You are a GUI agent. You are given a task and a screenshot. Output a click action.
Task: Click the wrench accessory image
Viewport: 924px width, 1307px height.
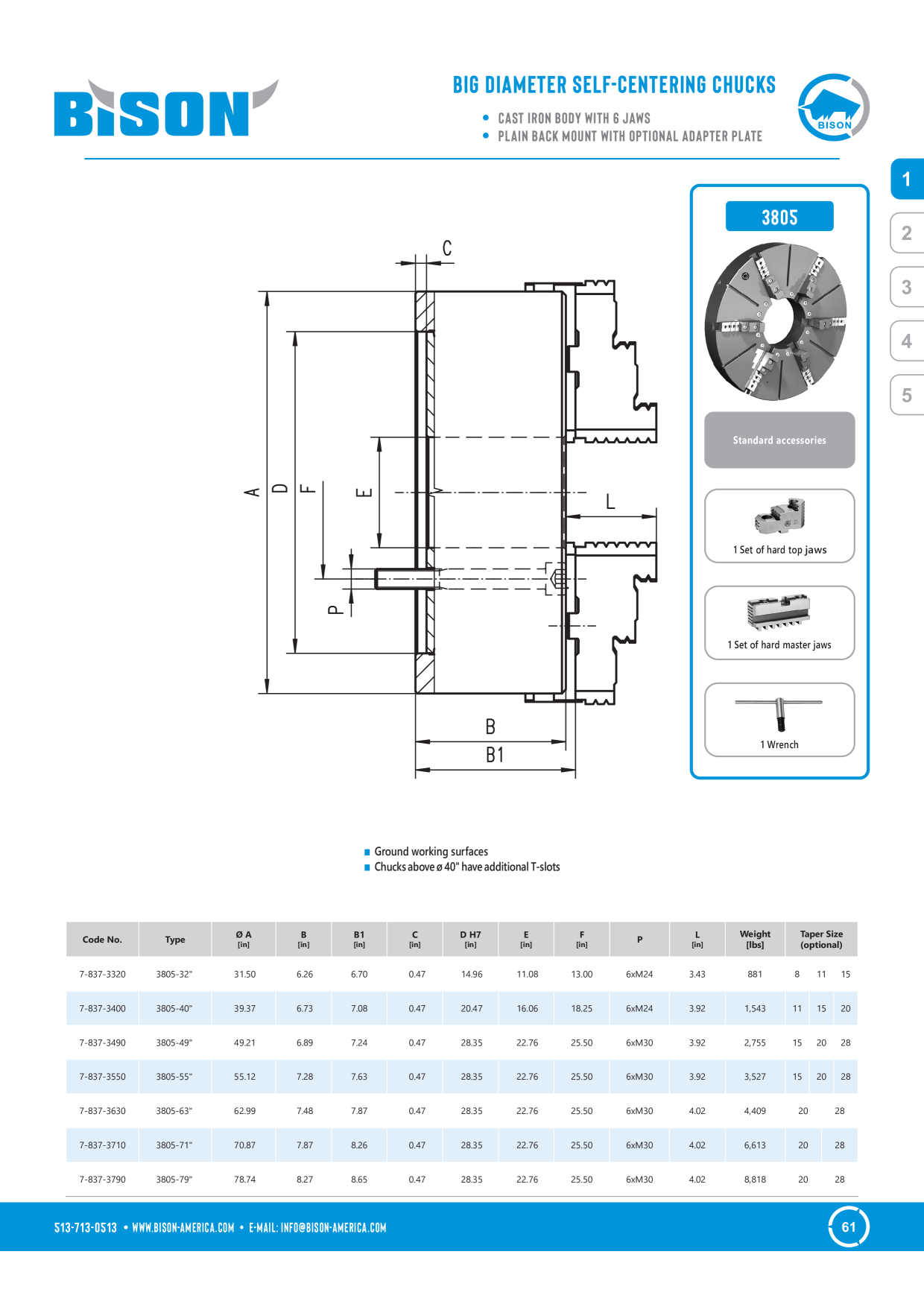[x=779, y=714]
